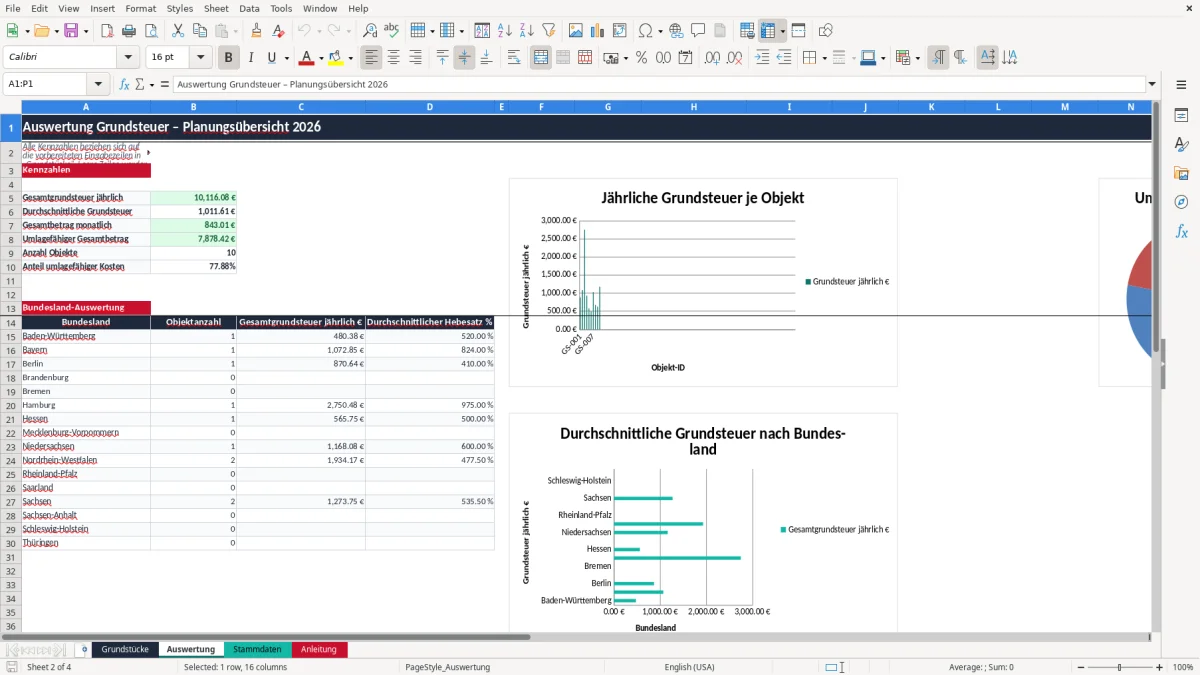The width and height of the screenshot is (1200, 675).
Task: Open the Sheet menu
Action: pos(216,8)
